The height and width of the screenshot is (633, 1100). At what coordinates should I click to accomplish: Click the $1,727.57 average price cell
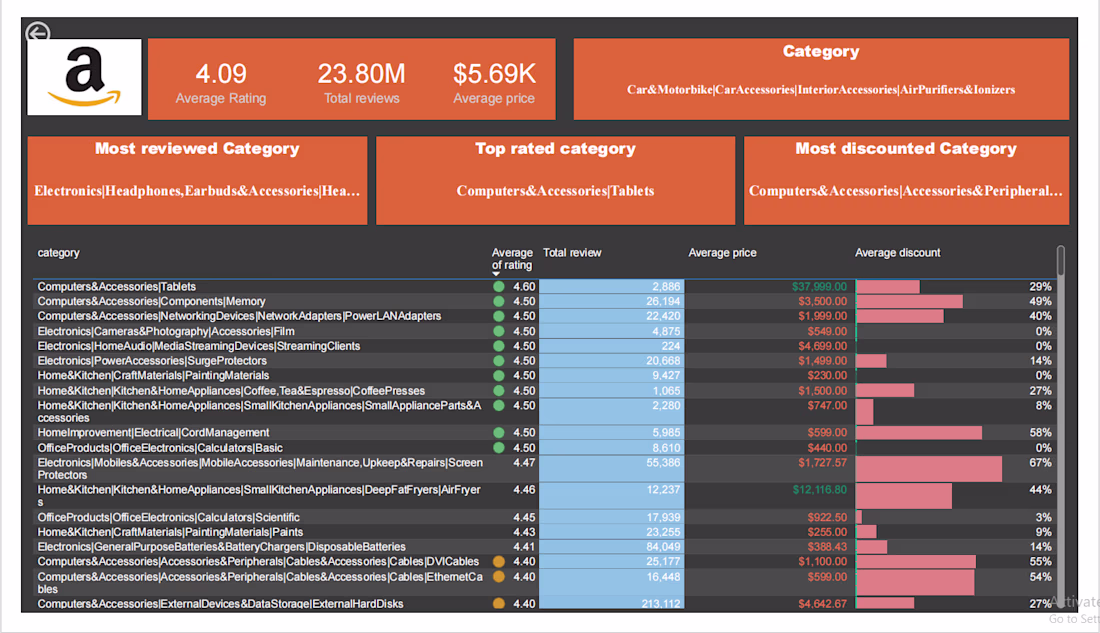822,462
